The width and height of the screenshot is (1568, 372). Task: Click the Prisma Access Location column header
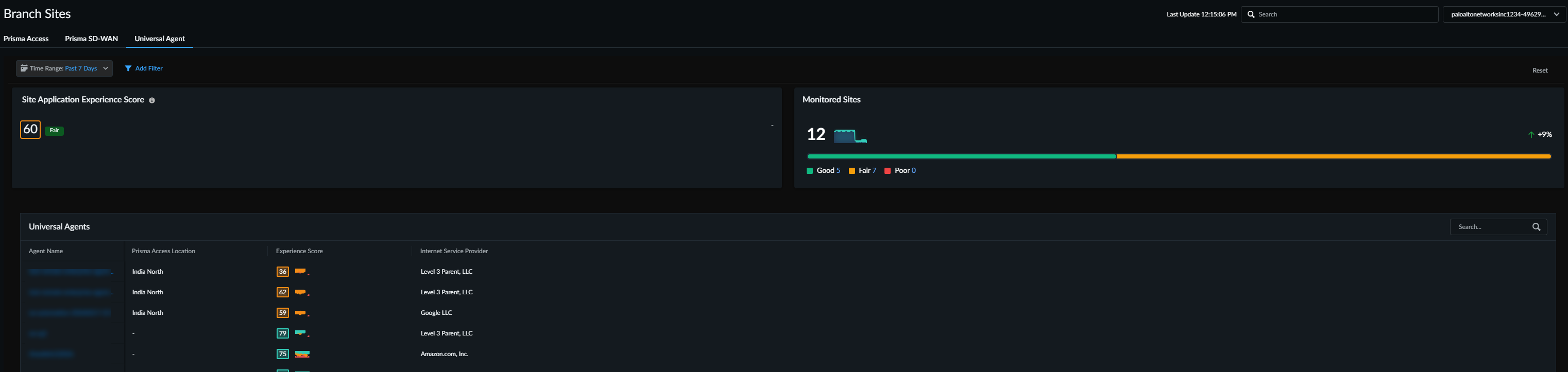coord(163,251)
